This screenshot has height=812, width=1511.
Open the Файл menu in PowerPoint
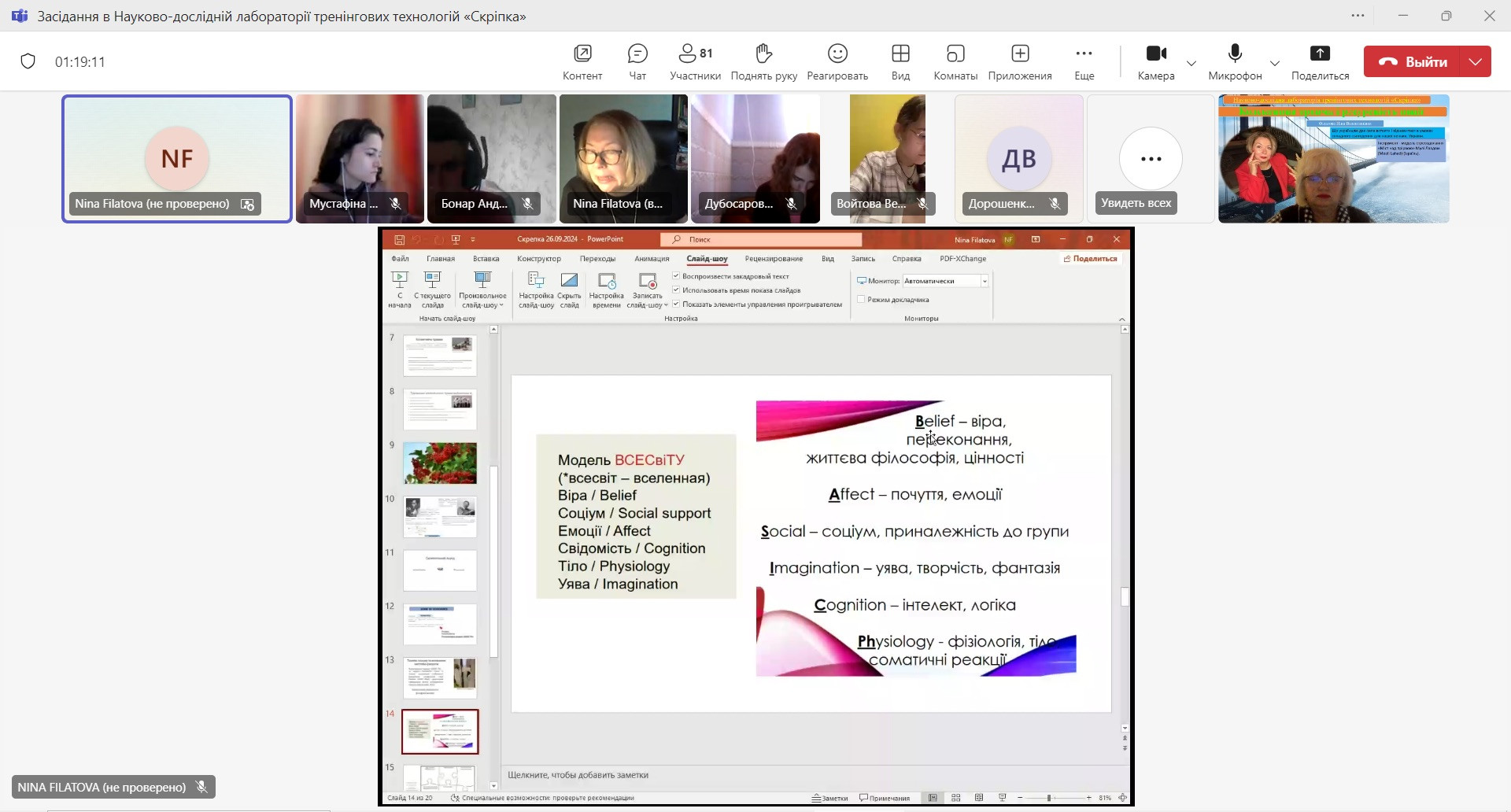(400, 259)
